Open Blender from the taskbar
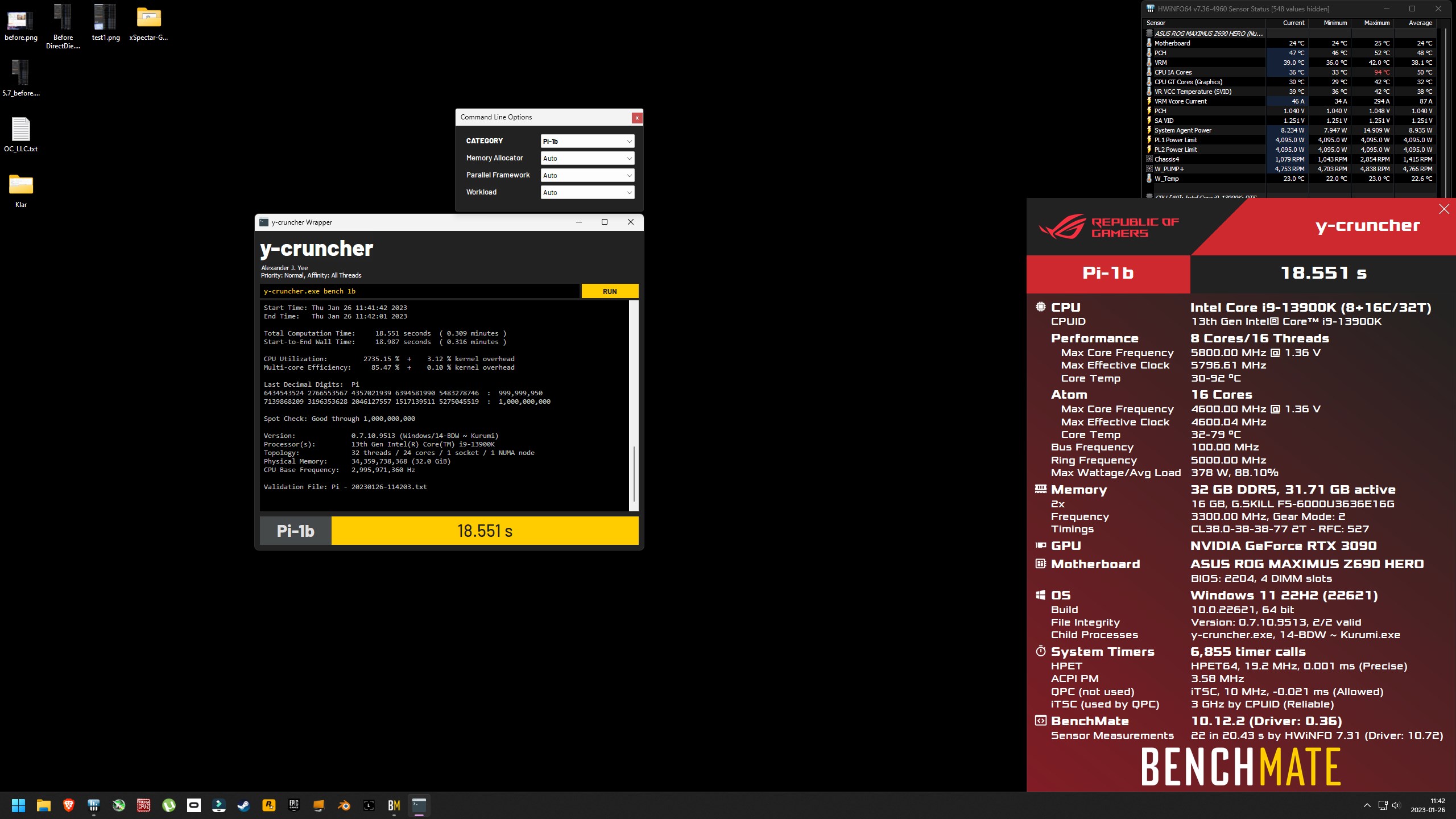This screenshot has width=1456, height=819. point(344,805)
